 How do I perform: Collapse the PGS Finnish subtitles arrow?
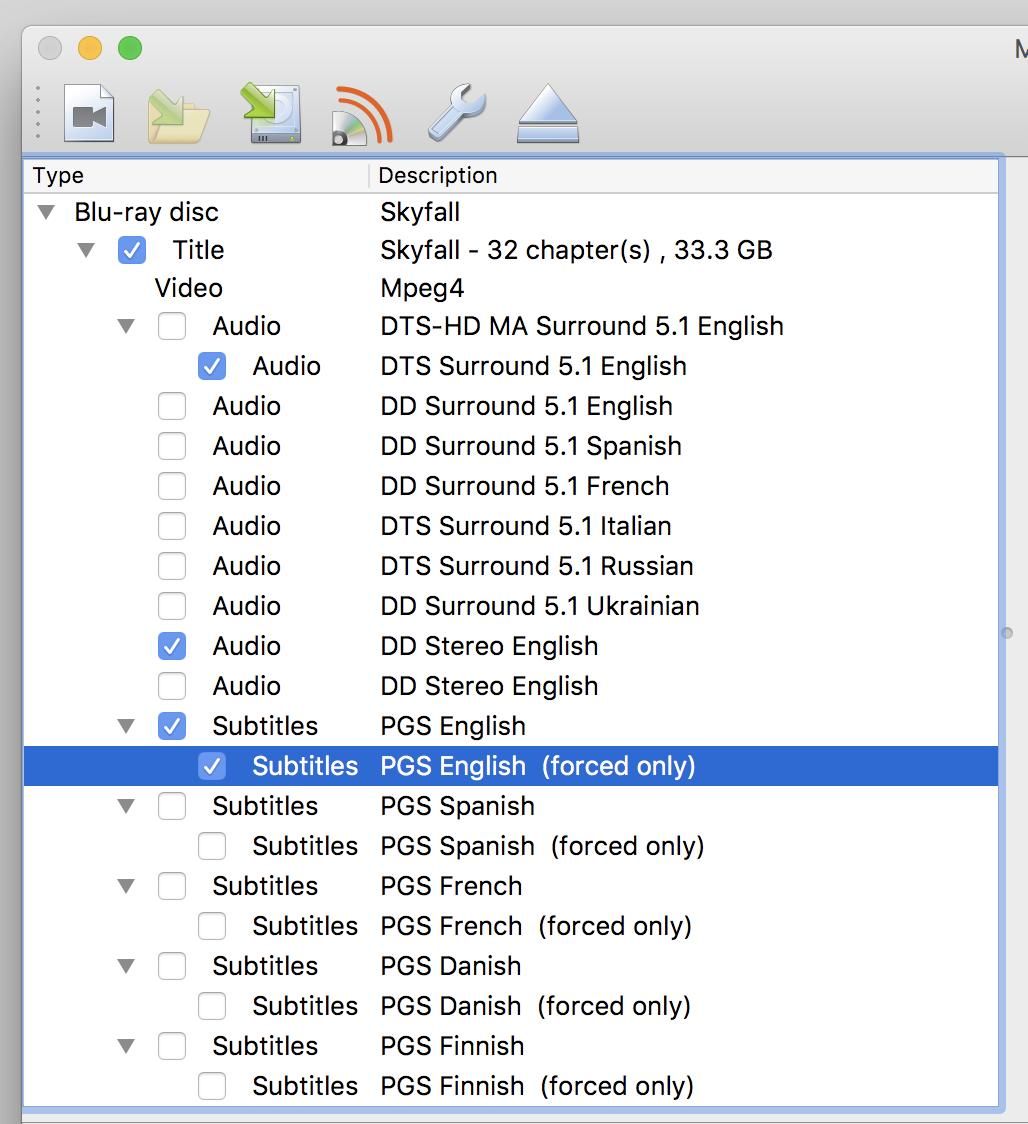click(x=126, y=1047)
